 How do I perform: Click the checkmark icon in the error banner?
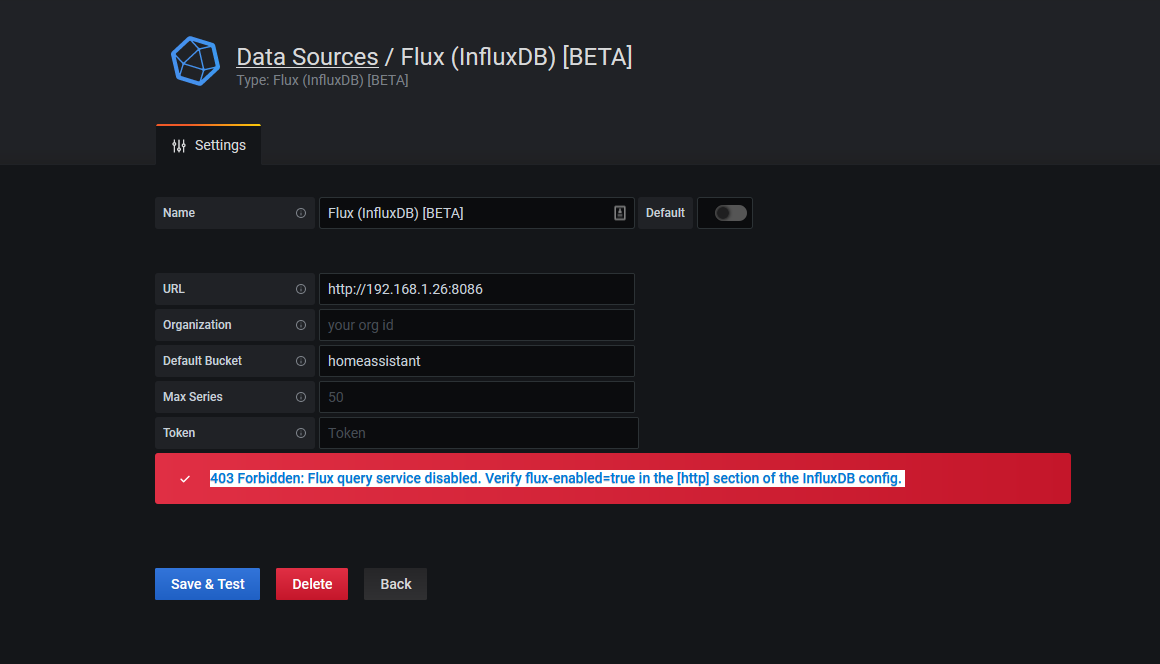(x=185, y=479)
